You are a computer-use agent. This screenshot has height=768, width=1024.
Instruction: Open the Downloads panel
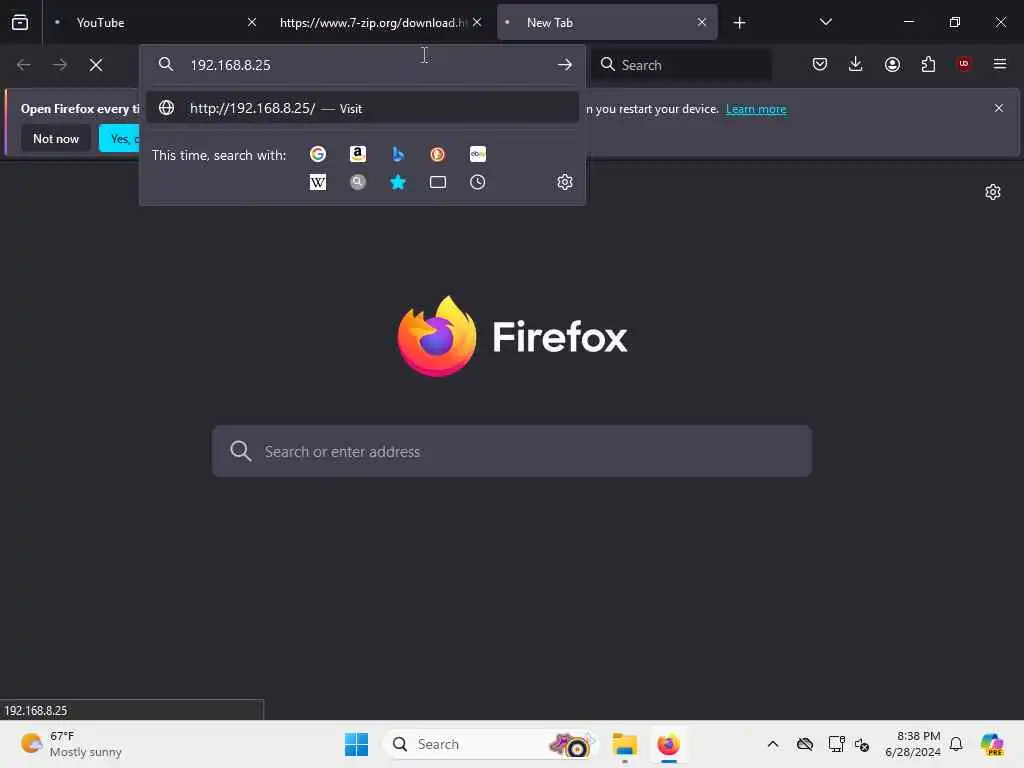point(856,65)
